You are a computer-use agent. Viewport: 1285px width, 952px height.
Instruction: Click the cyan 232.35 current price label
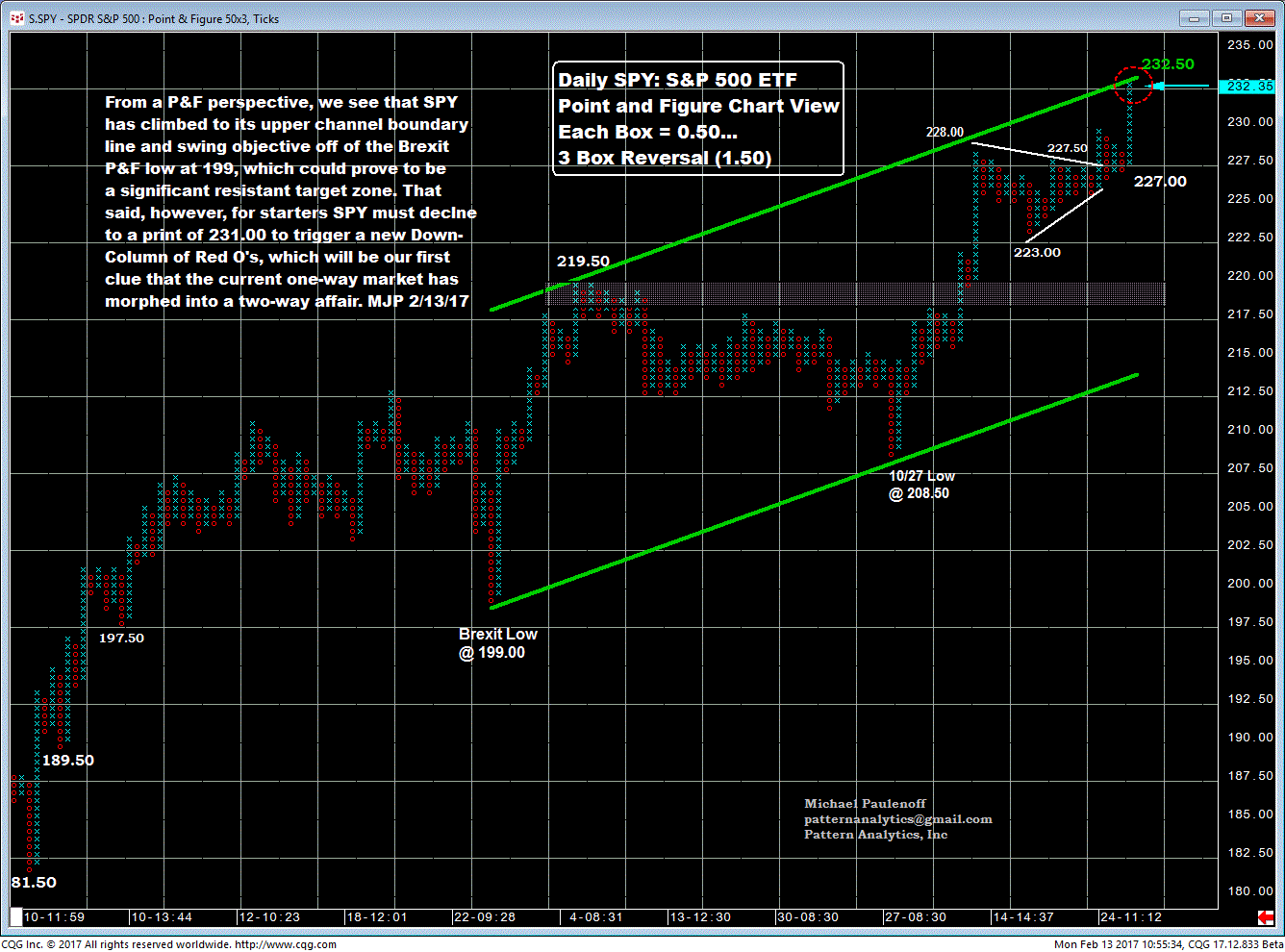click(1247, 86)
